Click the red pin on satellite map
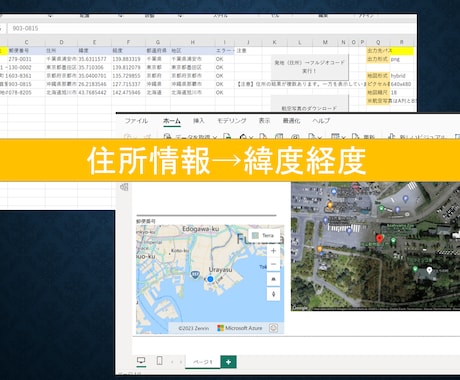This screenshot has height=380, width=460. pyautogui.click(x=379, y=239)
